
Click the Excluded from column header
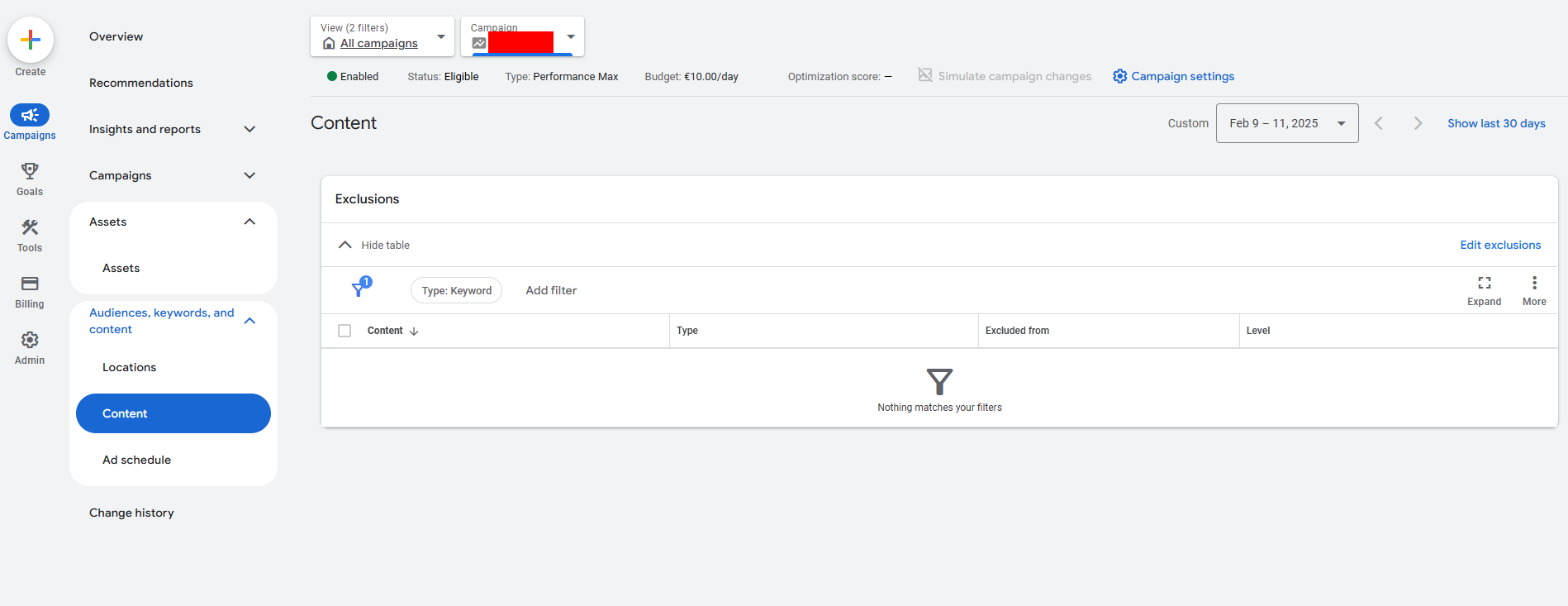1017,331
